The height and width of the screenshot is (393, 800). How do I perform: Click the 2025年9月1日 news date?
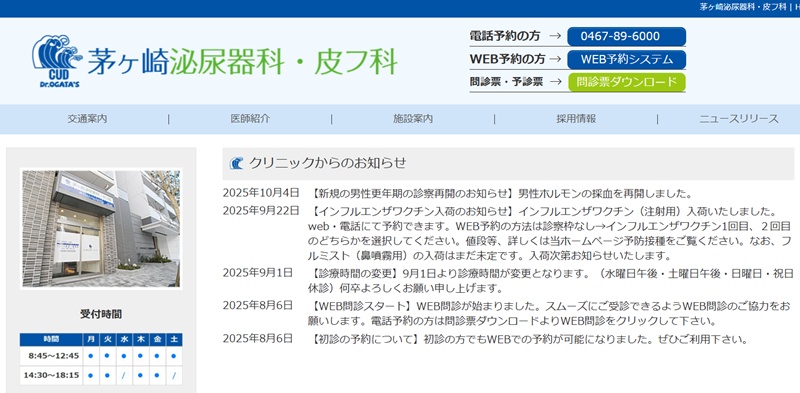[x=258, y=273]
